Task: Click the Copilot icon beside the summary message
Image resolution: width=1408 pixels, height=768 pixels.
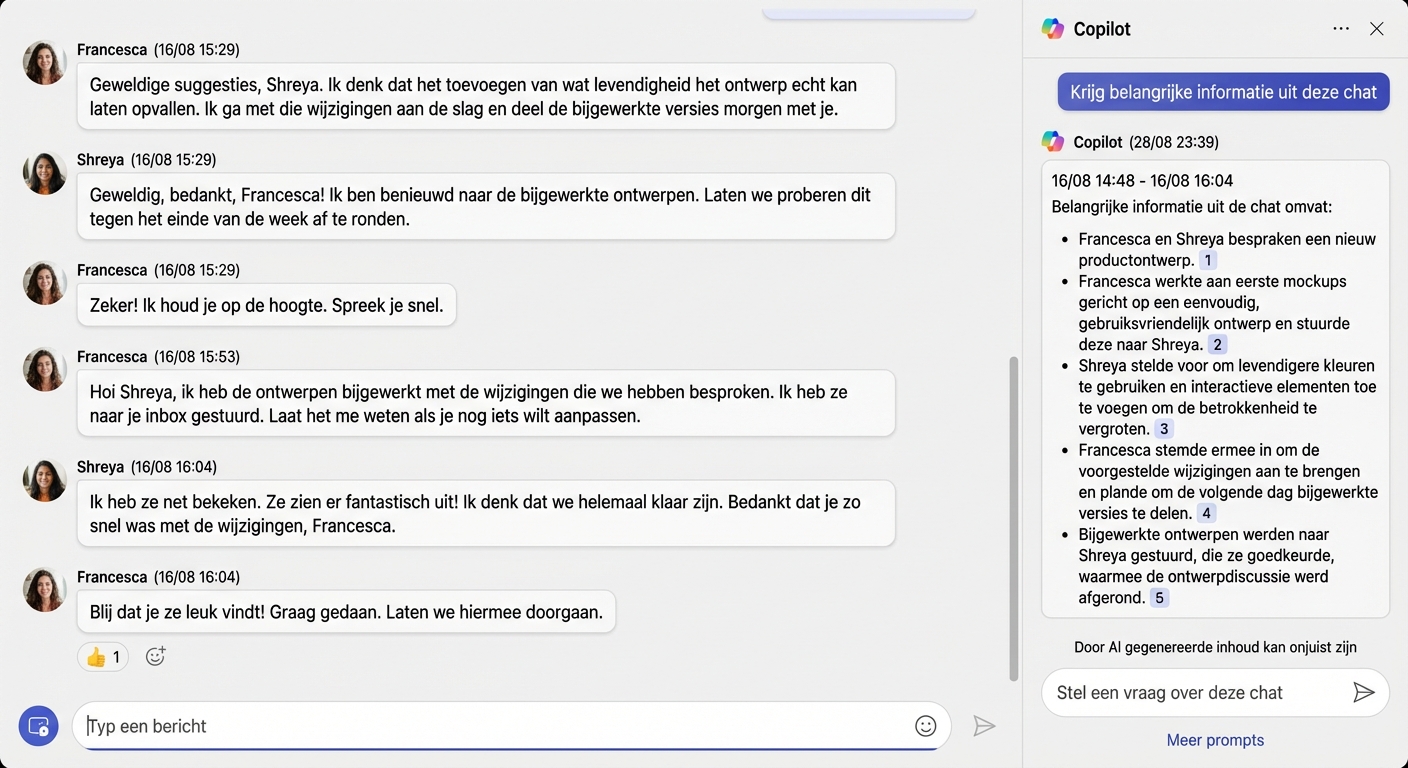Action: click(1053, 141)
